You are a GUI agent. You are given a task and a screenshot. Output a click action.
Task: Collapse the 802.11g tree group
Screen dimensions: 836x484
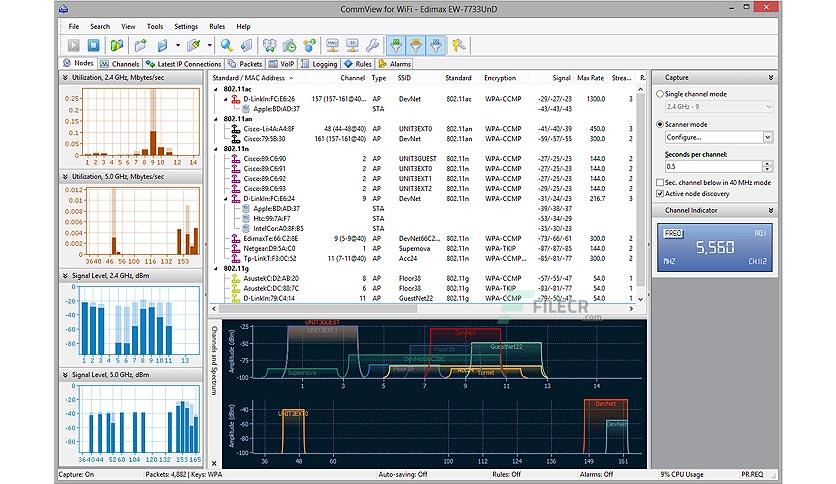pyautogui.click(x=215, y=269)
